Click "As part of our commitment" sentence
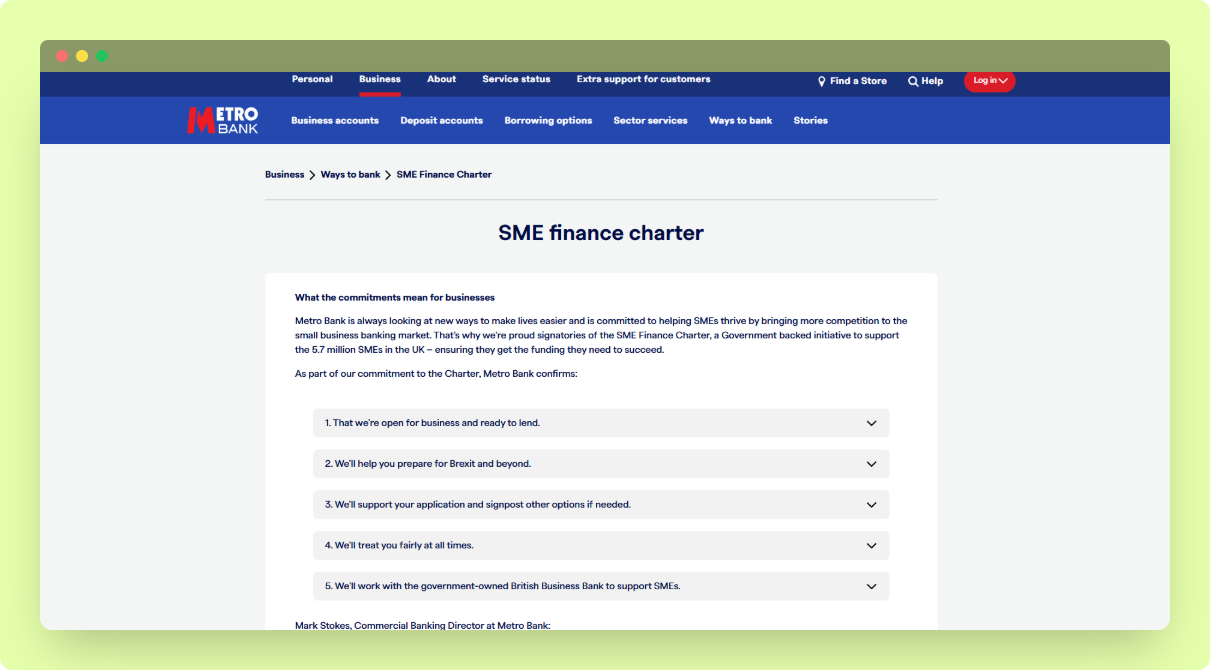Image resolution: width=1210 pixels, height=670 pixels. [x=436, y=374]
